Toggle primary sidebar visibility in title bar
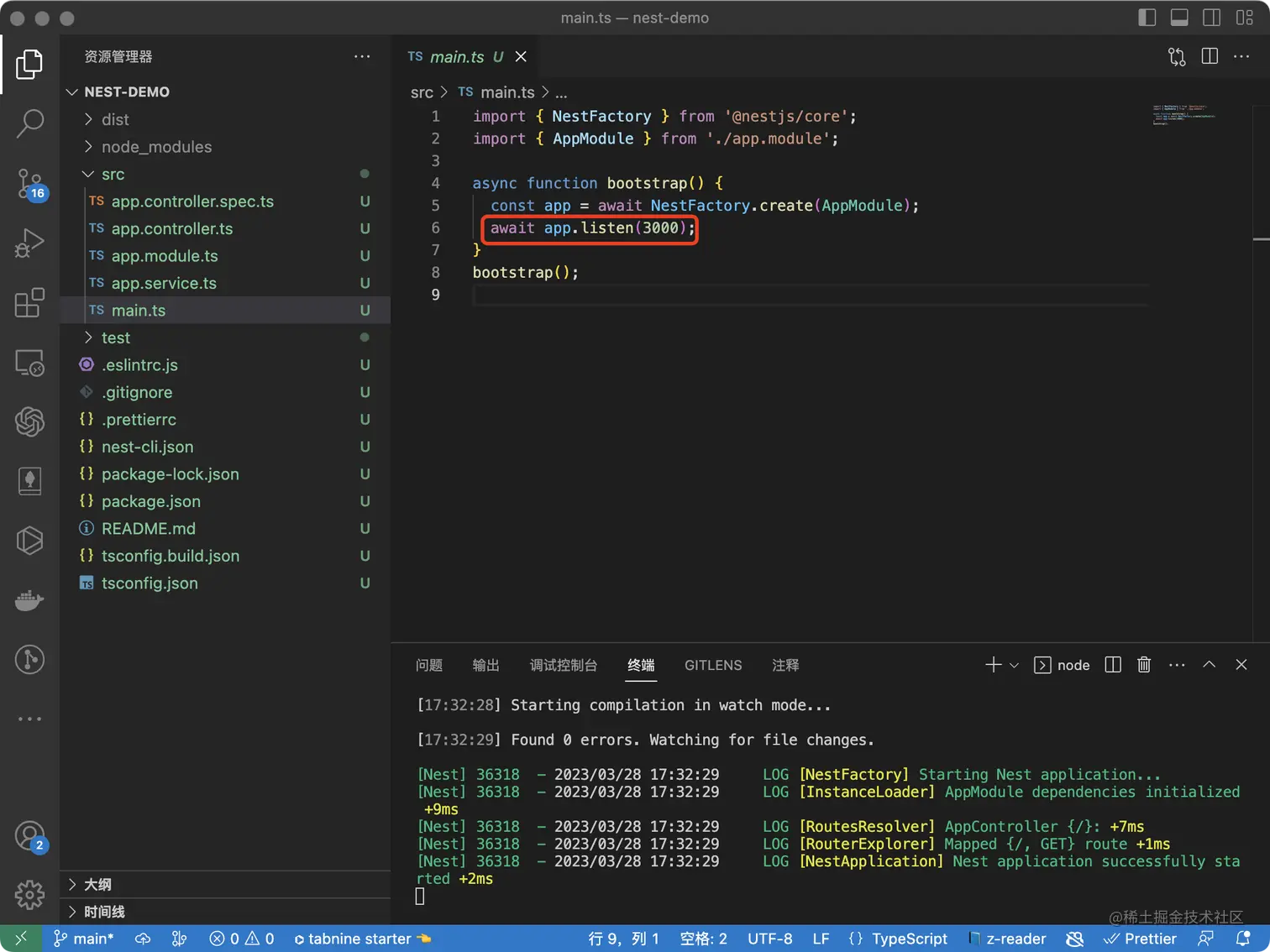The height and width of the screenshot is (952, 1270). [1147, 18]
